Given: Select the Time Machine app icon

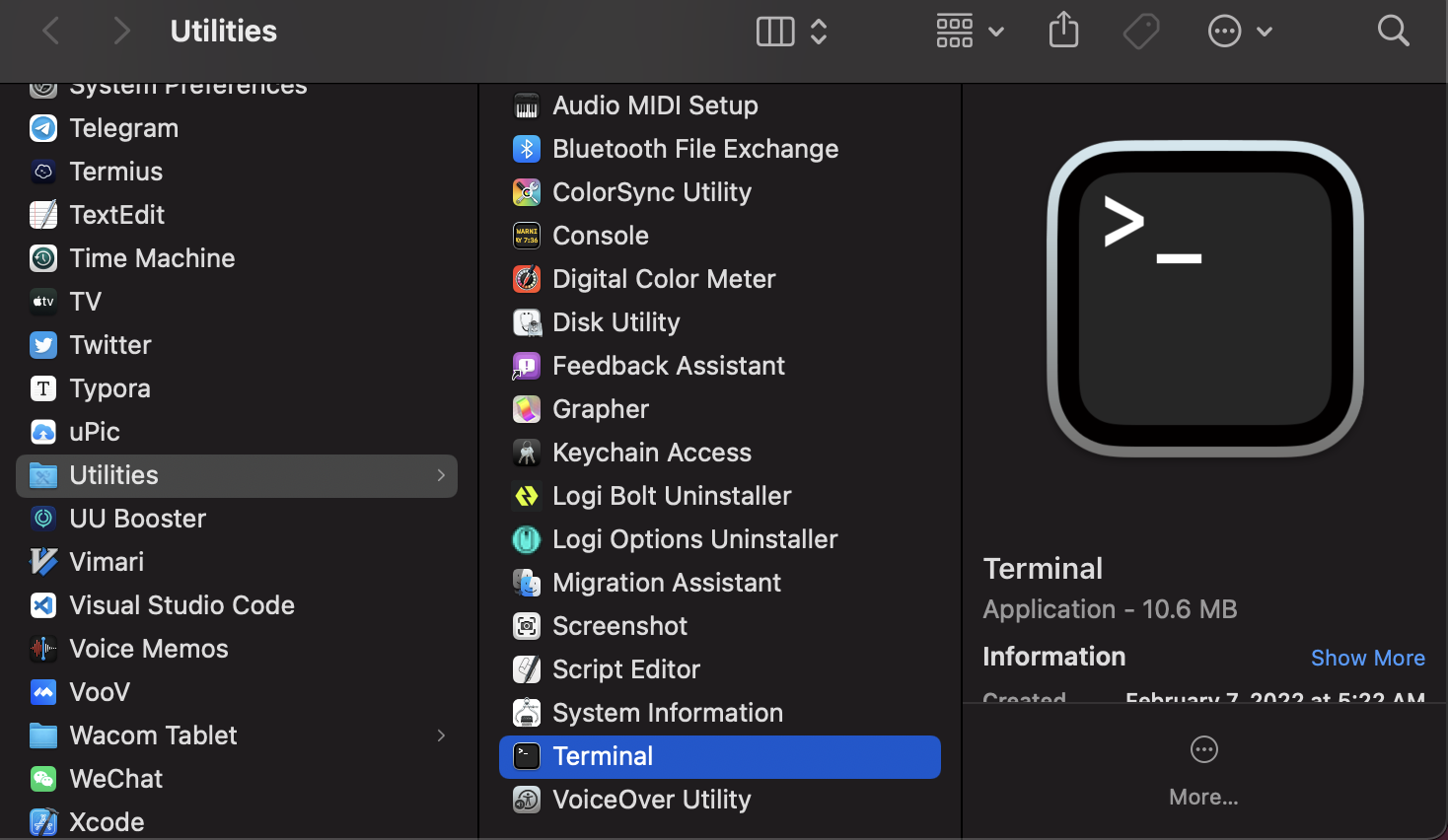Looking at the screenshot, I should tap(43, 258).
